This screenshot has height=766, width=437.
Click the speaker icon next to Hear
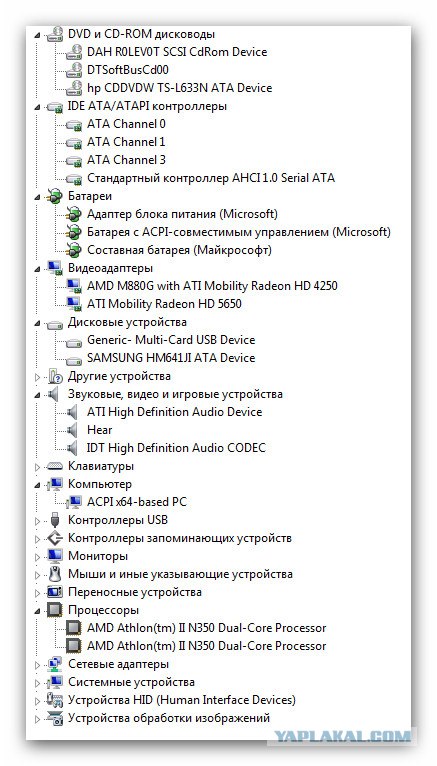click(72, 430)
